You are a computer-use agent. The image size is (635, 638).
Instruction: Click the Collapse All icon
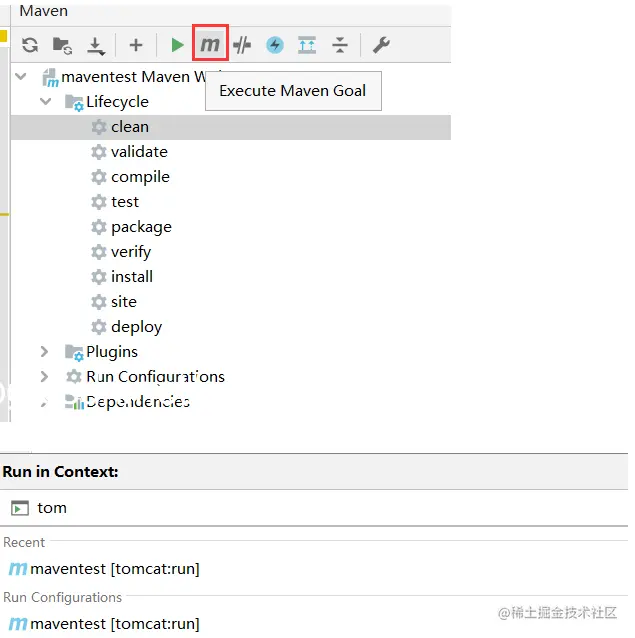340,45
